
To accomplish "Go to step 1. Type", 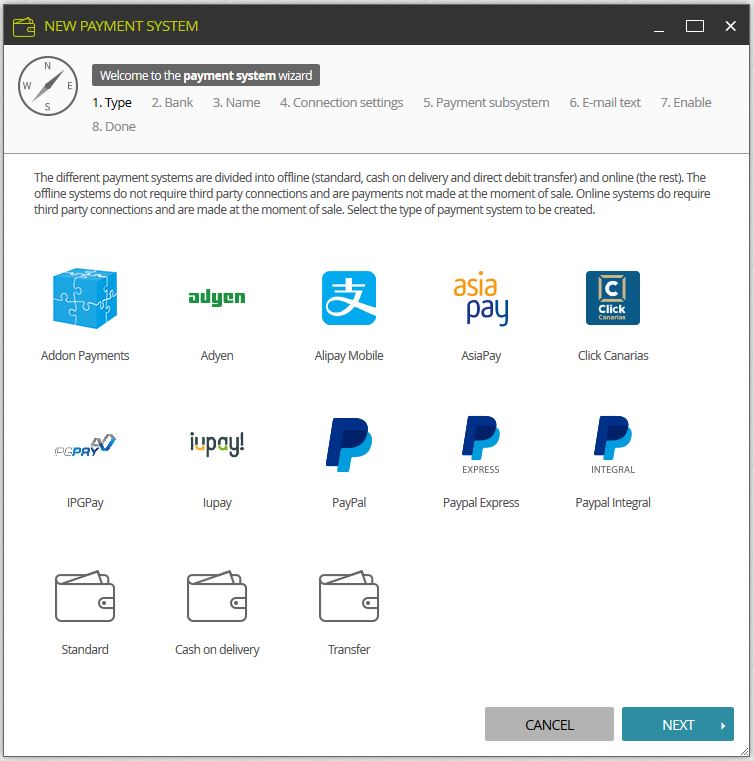I will (112, 102).
